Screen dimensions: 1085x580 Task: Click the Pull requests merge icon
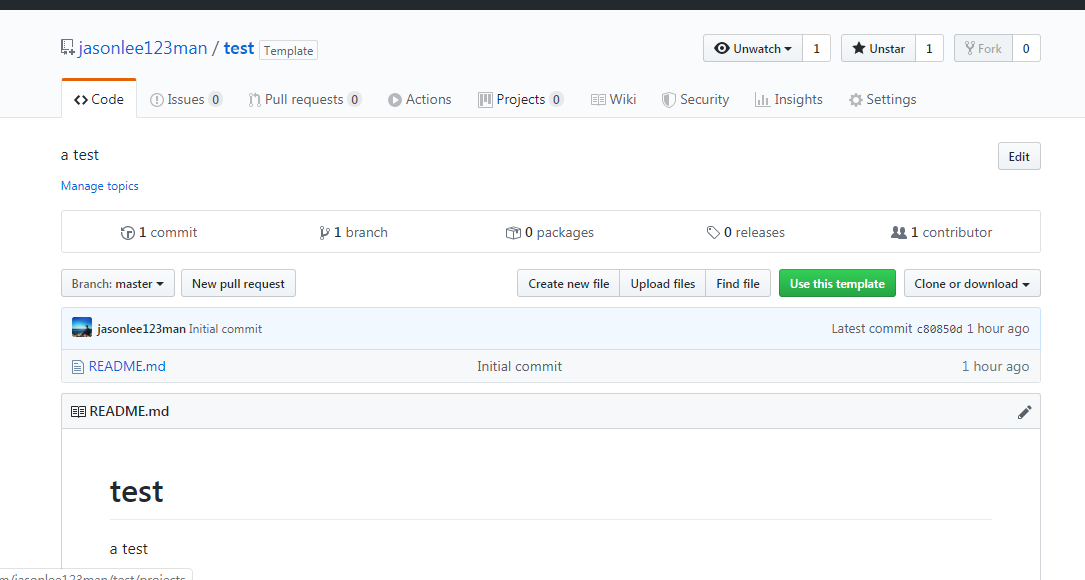pos(255,100)
